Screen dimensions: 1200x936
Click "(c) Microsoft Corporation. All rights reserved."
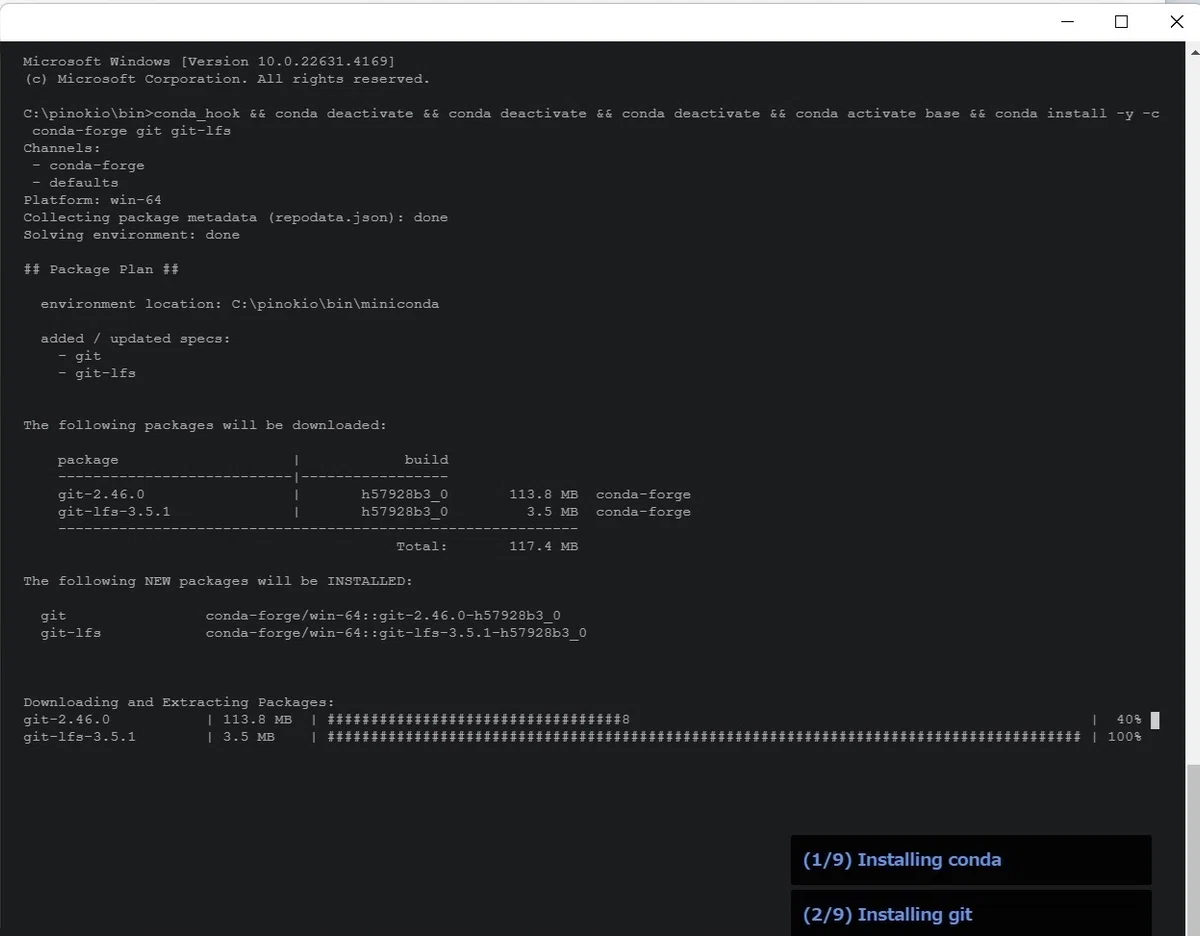(226, 79)
